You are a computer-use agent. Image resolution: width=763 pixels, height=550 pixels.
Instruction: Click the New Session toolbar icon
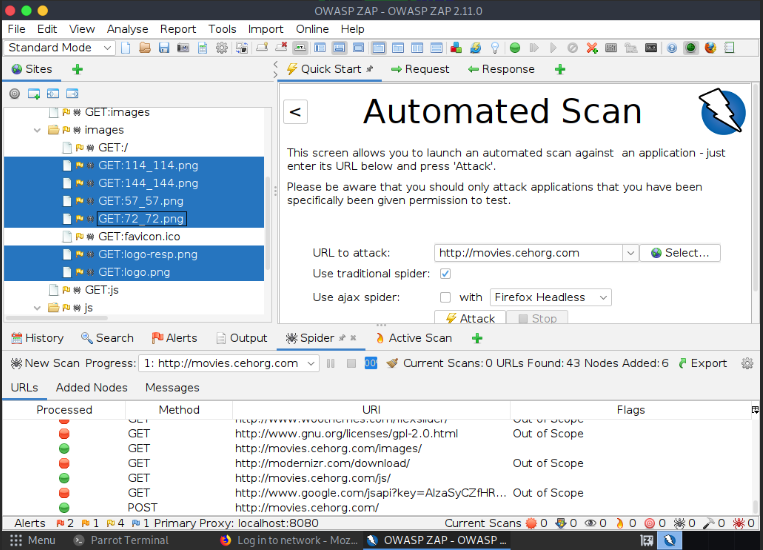coord(126,48)
